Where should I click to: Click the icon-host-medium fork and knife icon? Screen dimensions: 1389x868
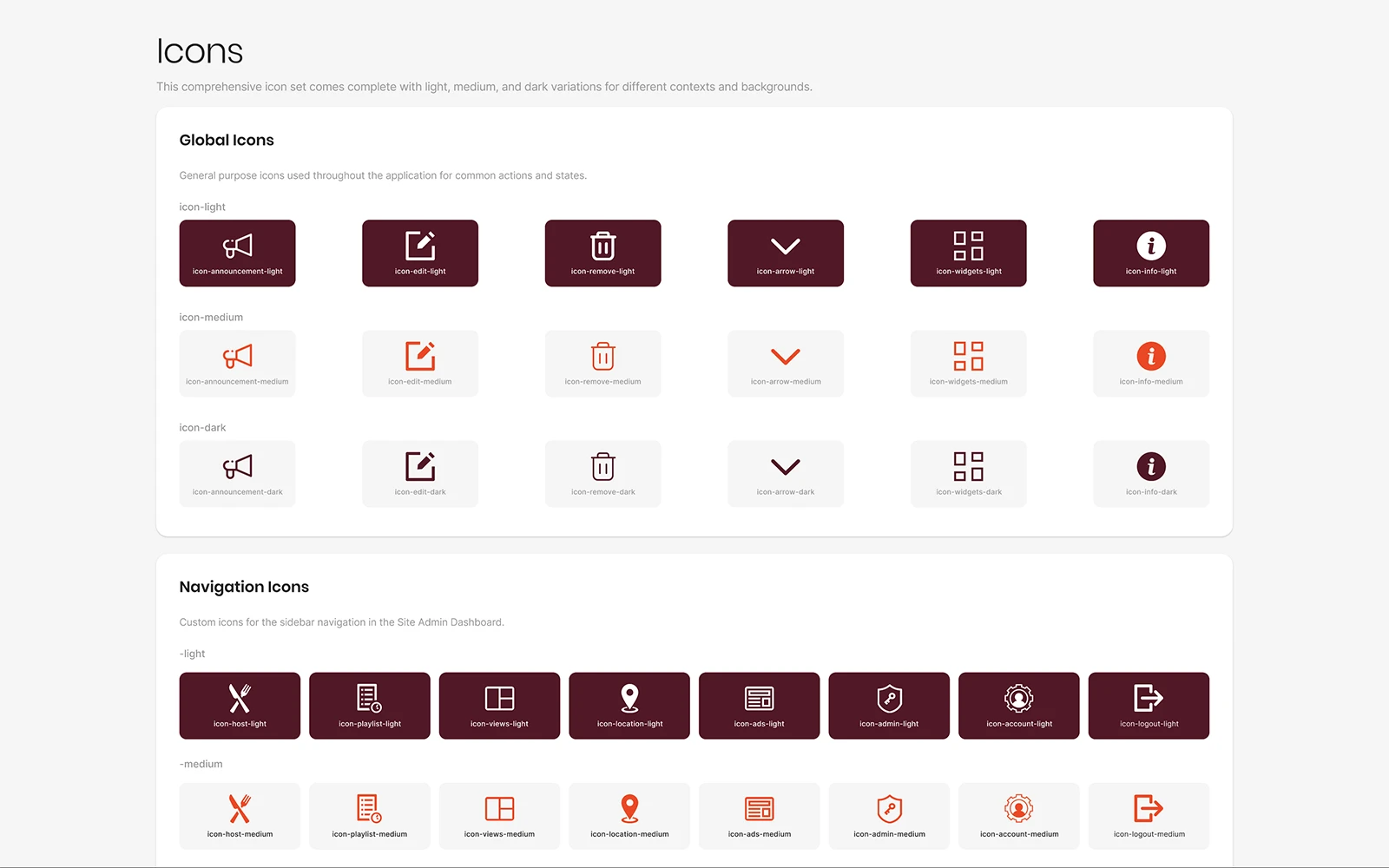240,808
